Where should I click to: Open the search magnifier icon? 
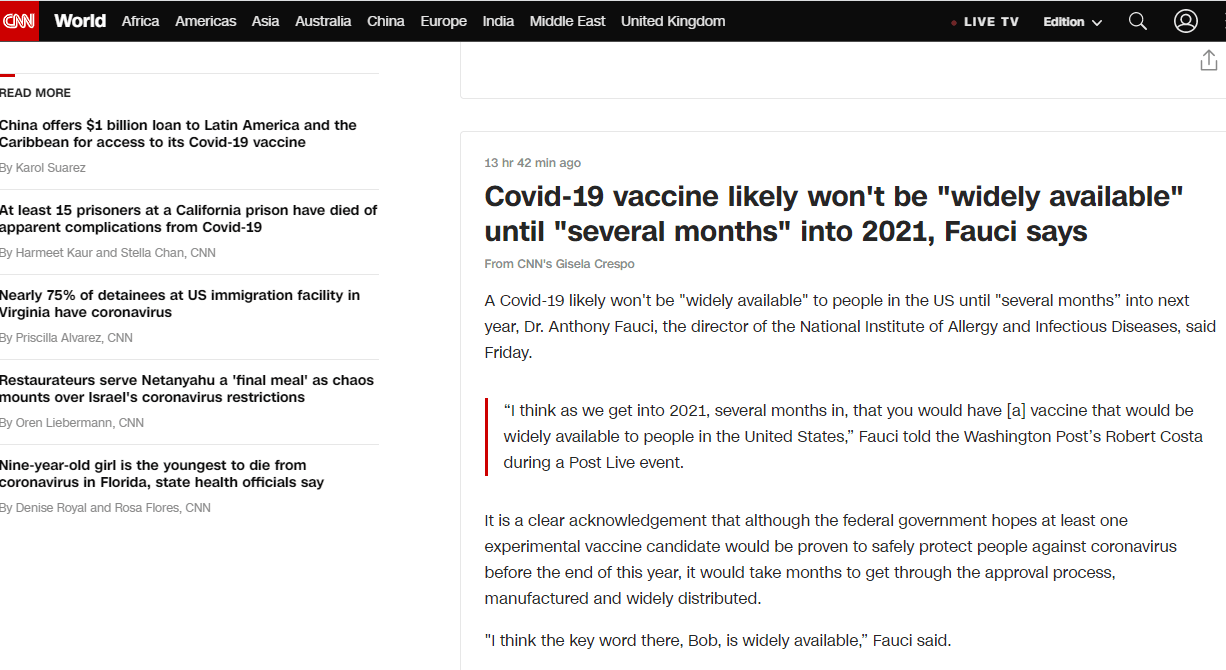pyautogui.click(x=1137, y=21)
